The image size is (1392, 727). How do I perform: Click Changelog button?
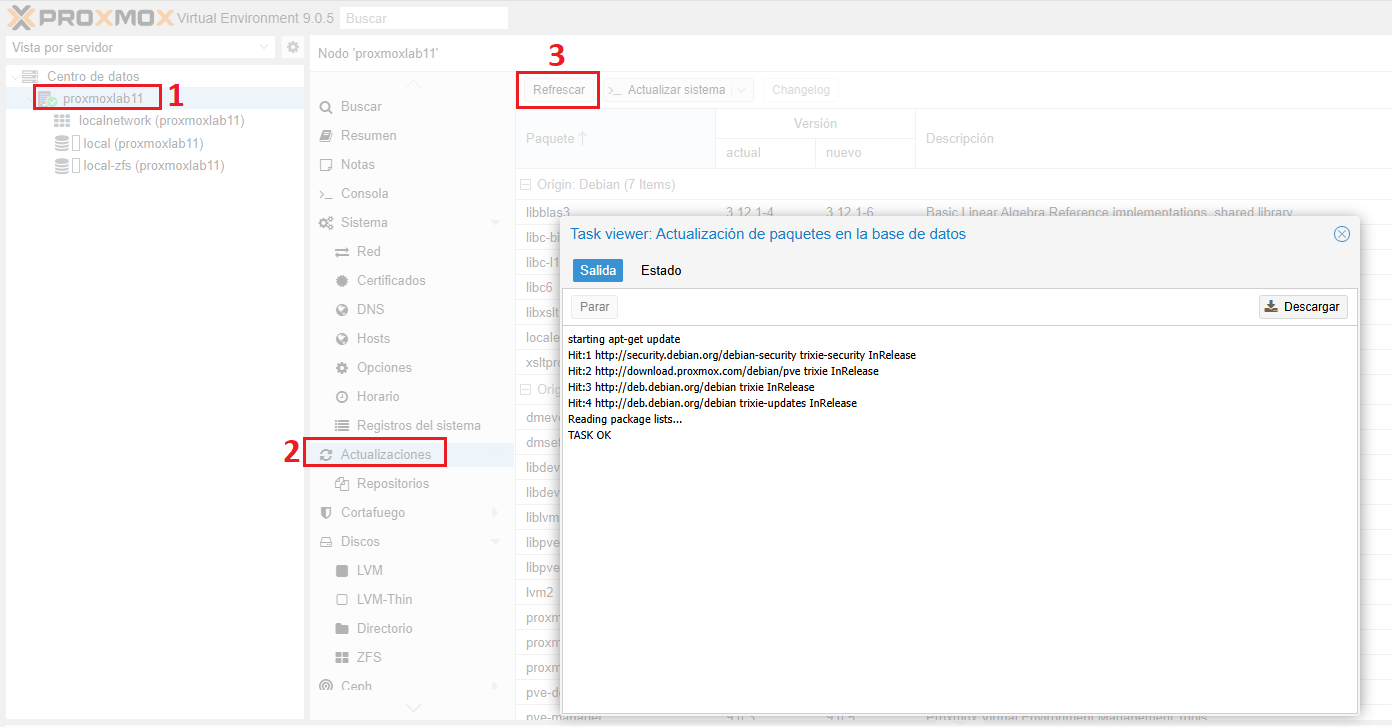point(801,90)
